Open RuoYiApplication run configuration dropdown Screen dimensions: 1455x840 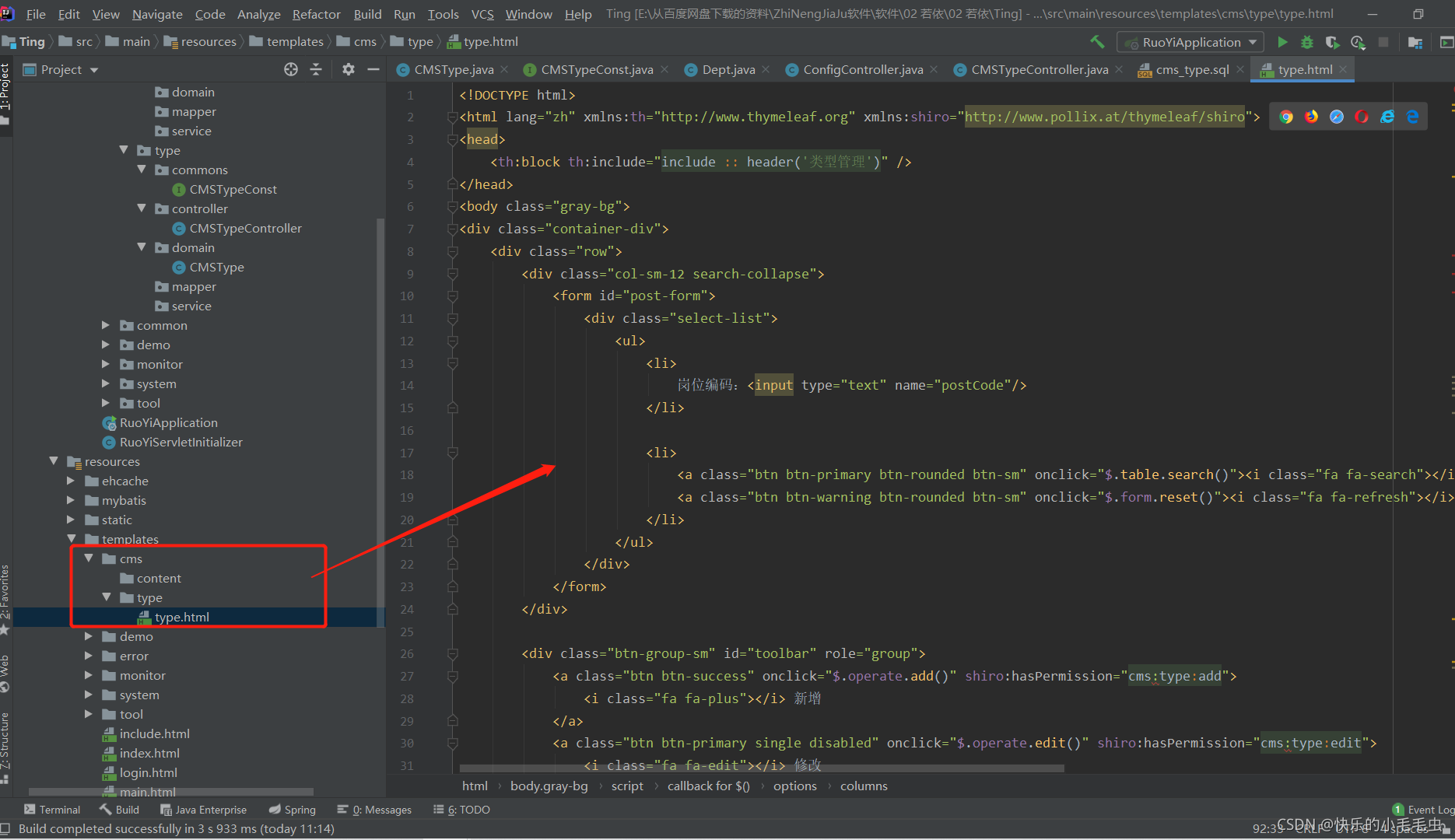(x=1190, y=42)
